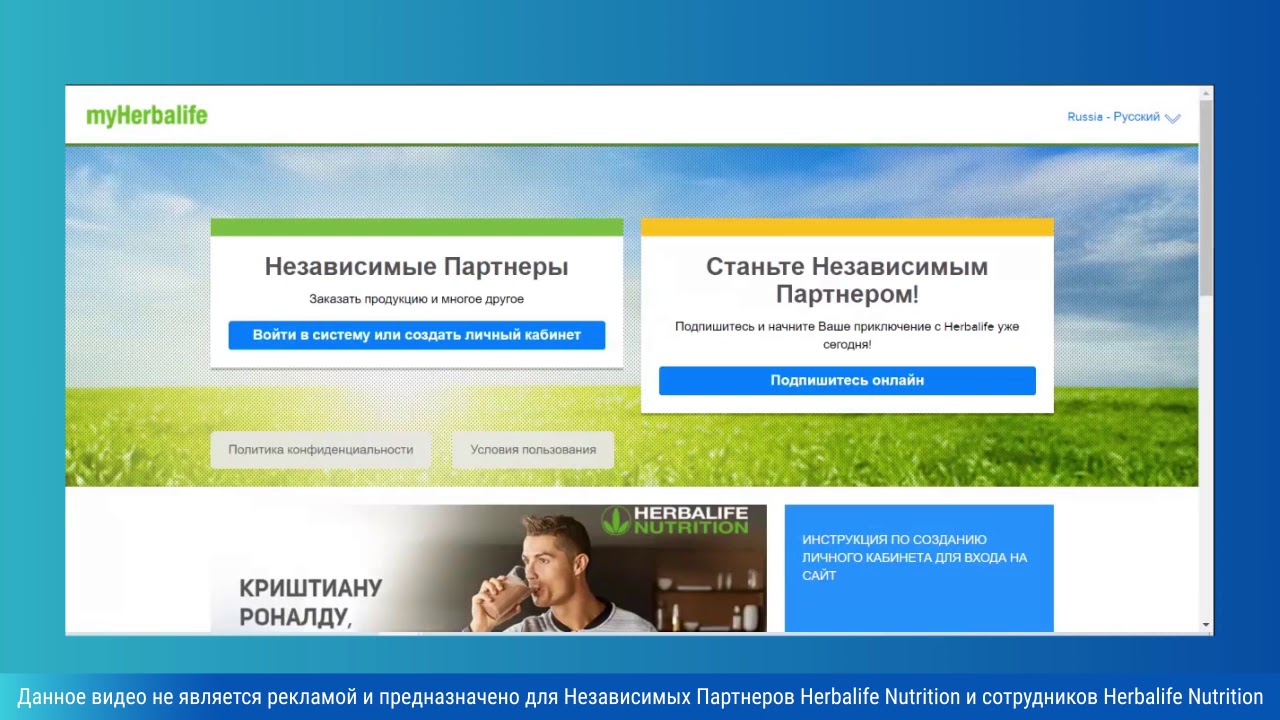Open Условия пользования
Screen dimensions: 1280x720
533,449
